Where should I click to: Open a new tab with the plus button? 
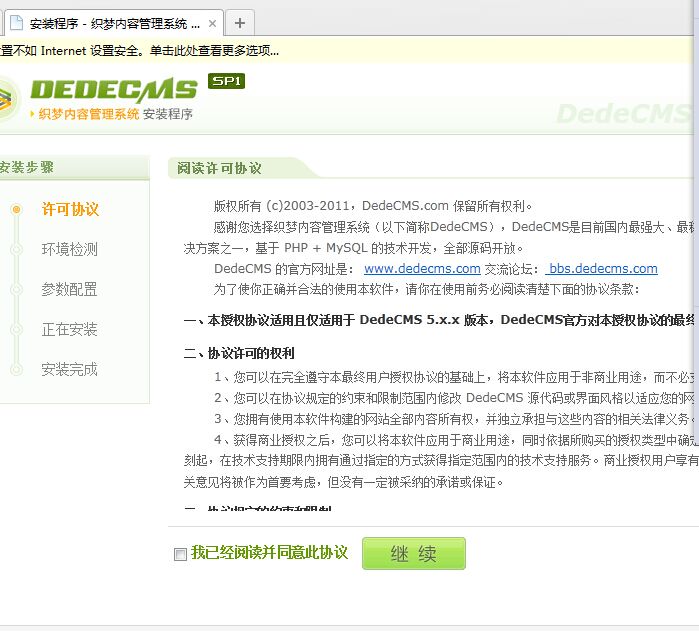(240, 22)
